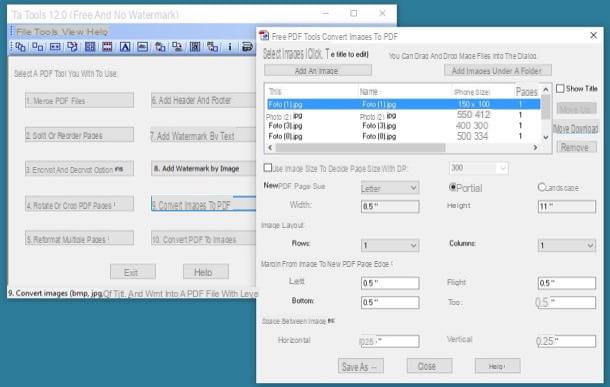
Task: Enable the Show Title checkbox
Action: coord(560,89)
